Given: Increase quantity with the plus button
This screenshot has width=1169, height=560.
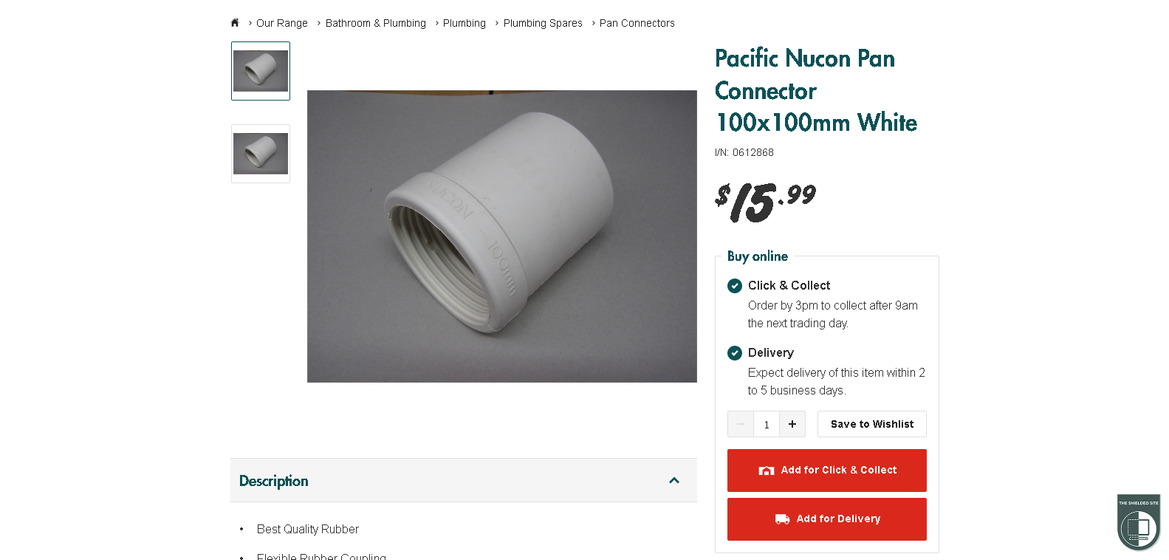Looking at the screenshot, I should (792, 424).
